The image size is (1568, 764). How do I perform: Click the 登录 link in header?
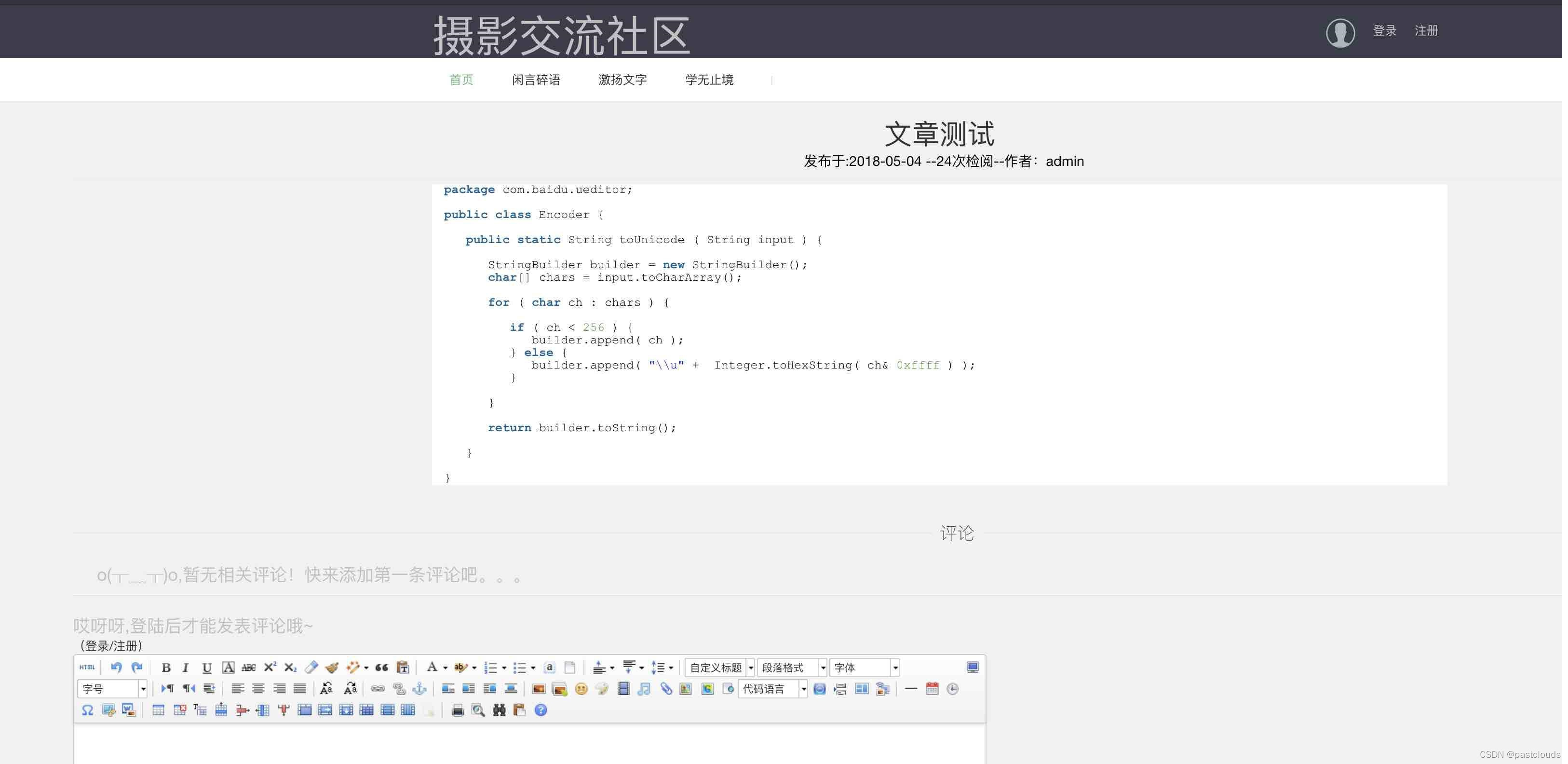click(x=1384, y=30)
